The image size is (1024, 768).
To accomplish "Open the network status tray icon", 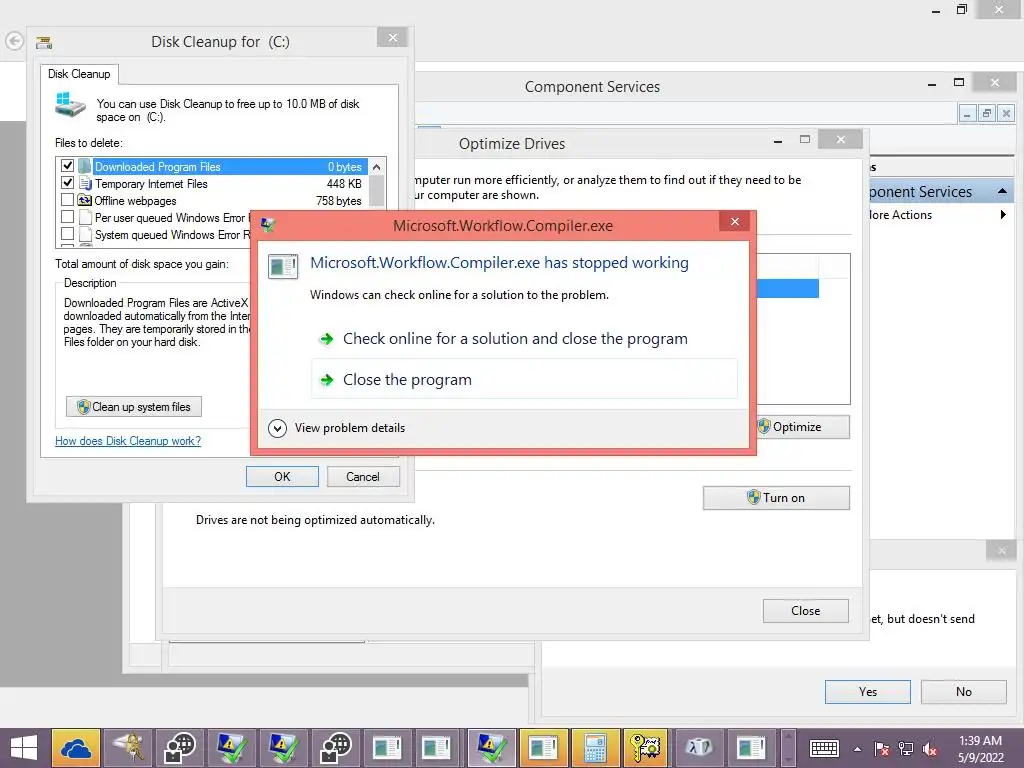I will tap(906, 749).
